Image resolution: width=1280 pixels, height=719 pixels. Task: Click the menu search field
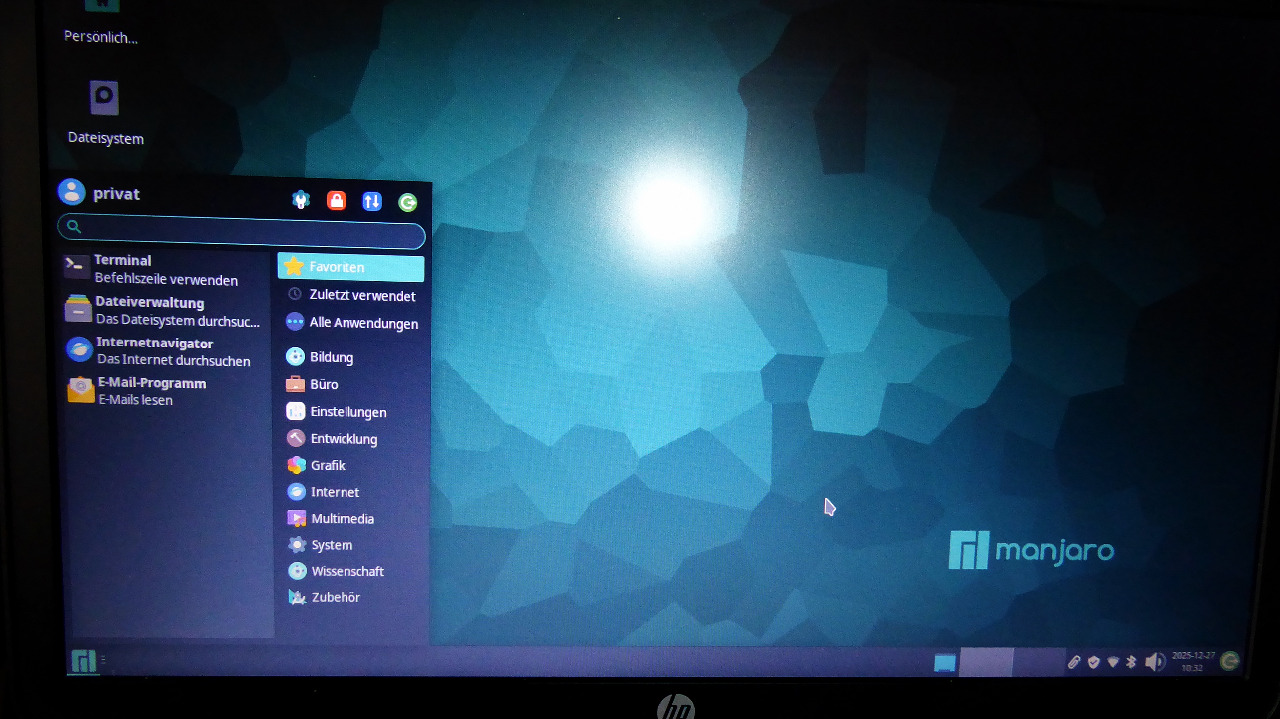[x=245, y=229]
